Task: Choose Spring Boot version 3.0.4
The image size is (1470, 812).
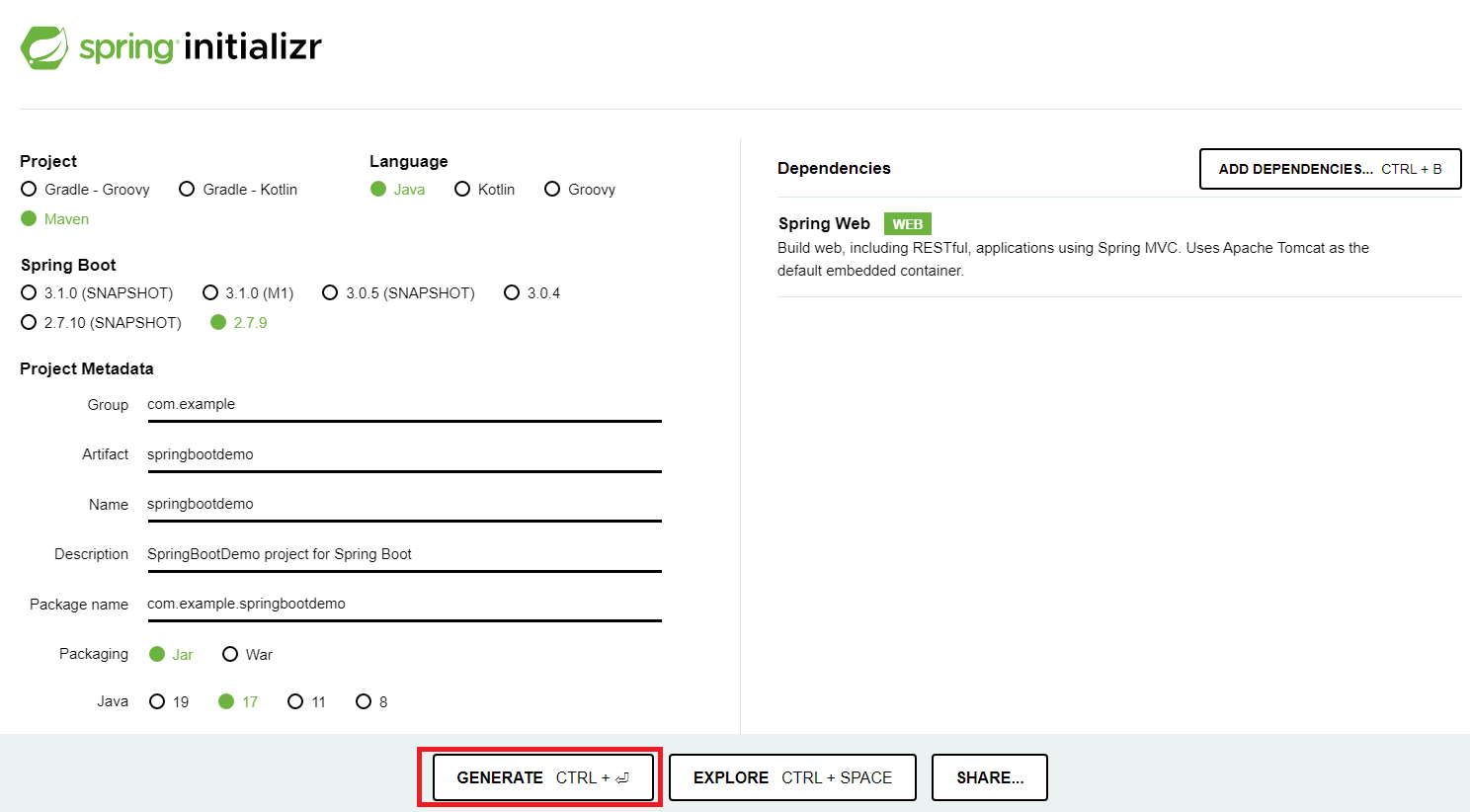Action: coord(531,292)
